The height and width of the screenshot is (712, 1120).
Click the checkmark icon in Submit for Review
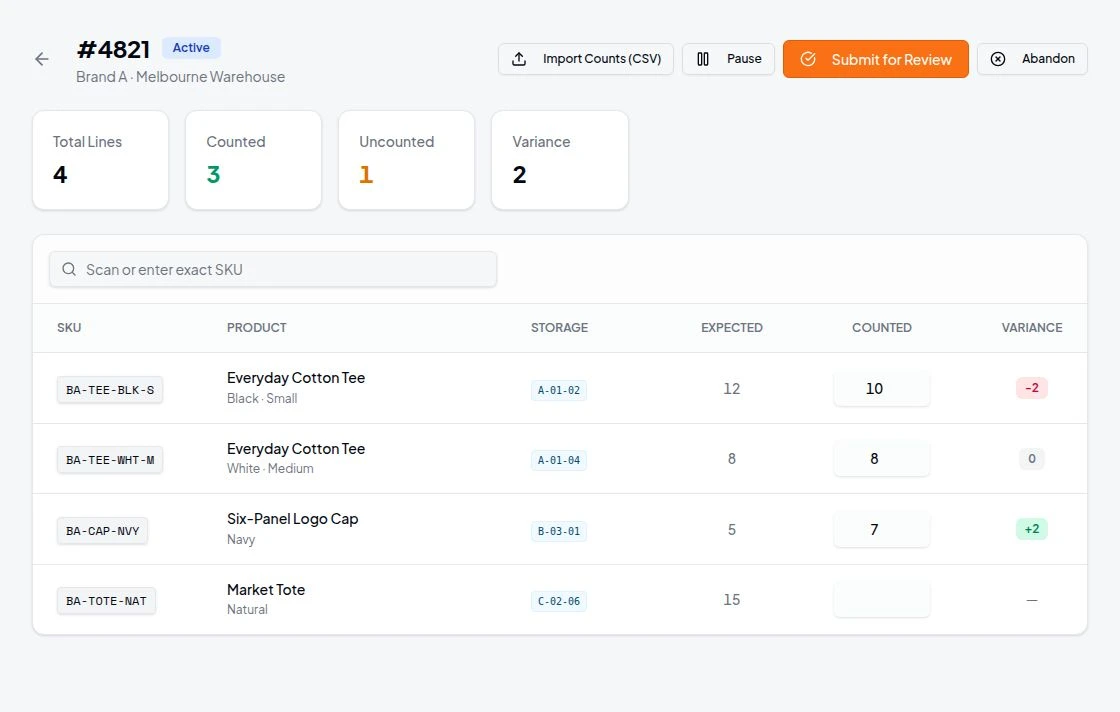tap(808, 59)
